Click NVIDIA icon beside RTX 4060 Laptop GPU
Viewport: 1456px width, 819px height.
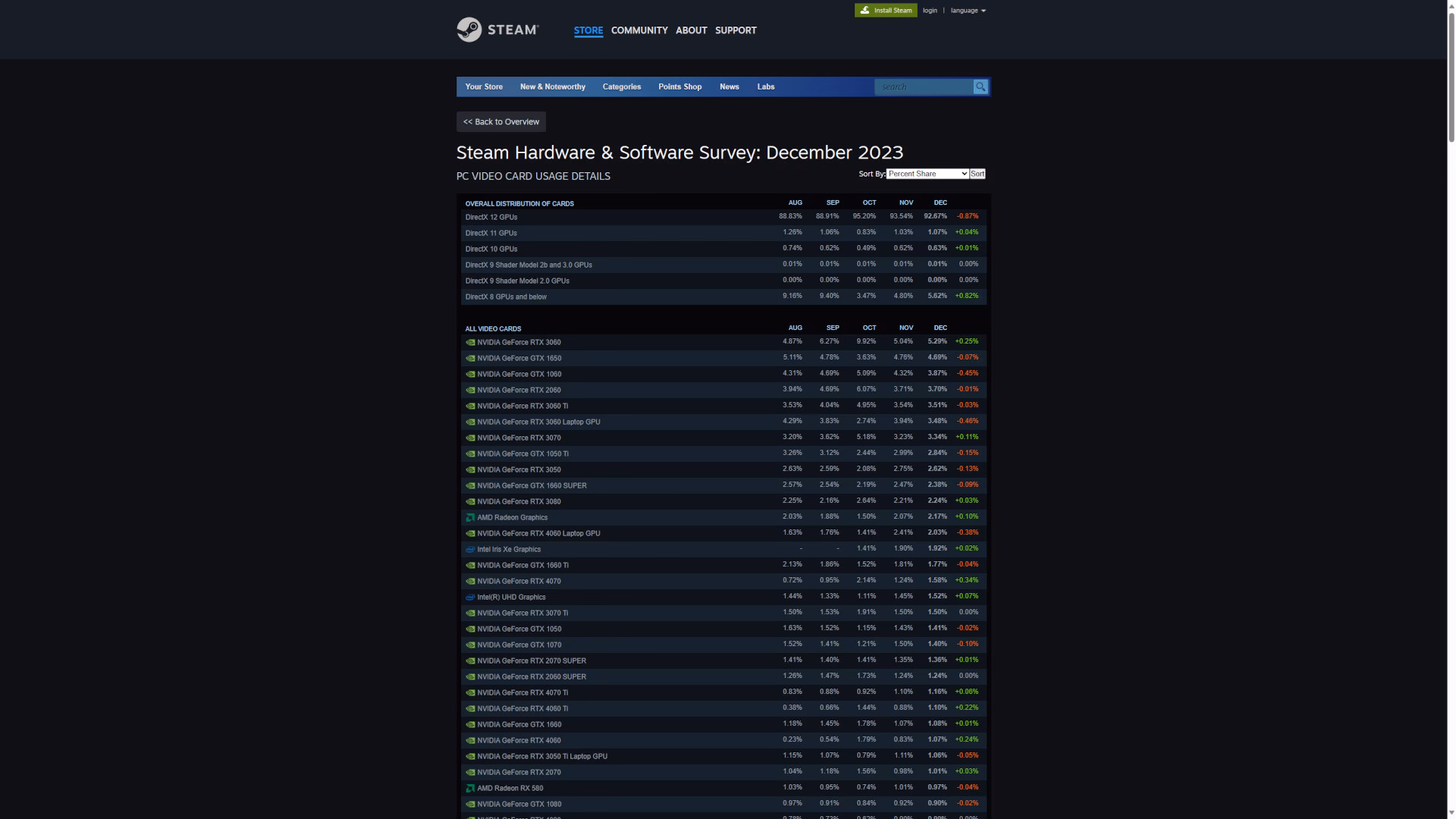click(470, 533)
